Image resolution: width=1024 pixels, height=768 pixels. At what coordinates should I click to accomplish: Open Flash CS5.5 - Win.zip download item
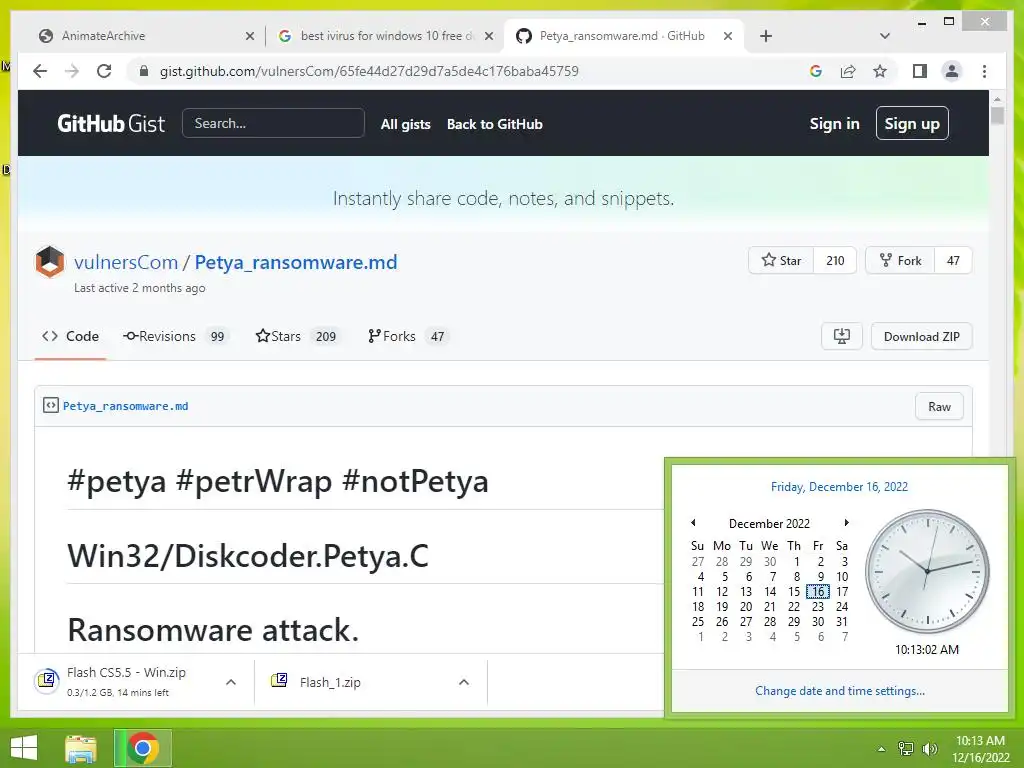(x=126, y=681)
